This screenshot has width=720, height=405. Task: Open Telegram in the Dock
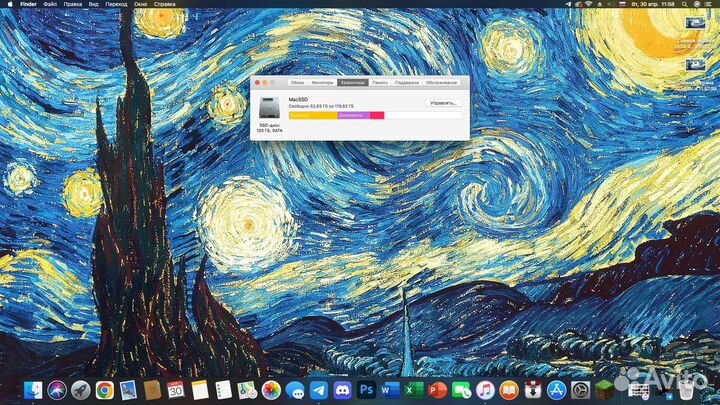click(x=319, y=390)
